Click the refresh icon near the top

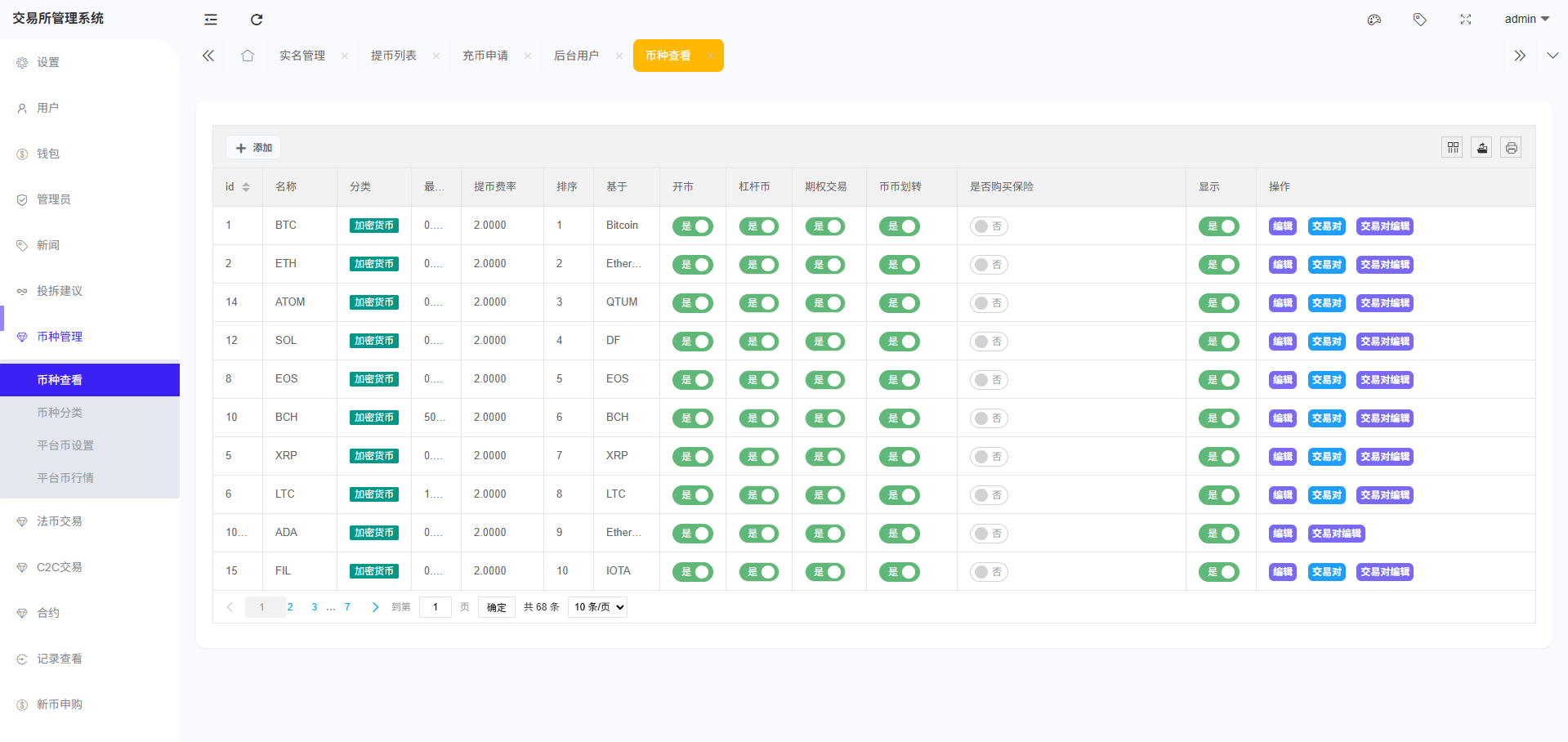point(257,19)
